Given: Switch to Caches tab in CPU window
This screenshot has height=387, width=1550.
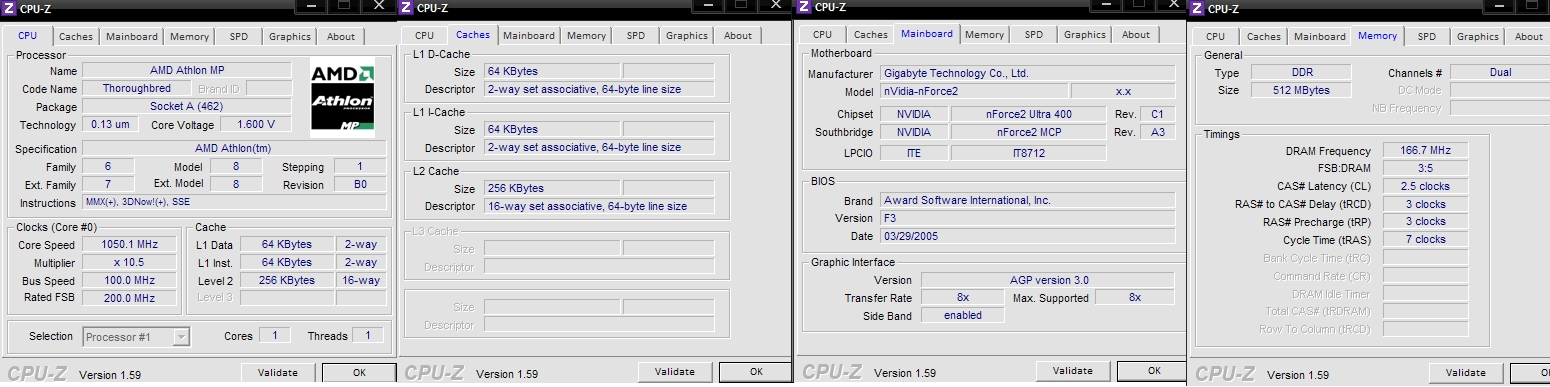Looking at the screenshot, I should 75,37.
